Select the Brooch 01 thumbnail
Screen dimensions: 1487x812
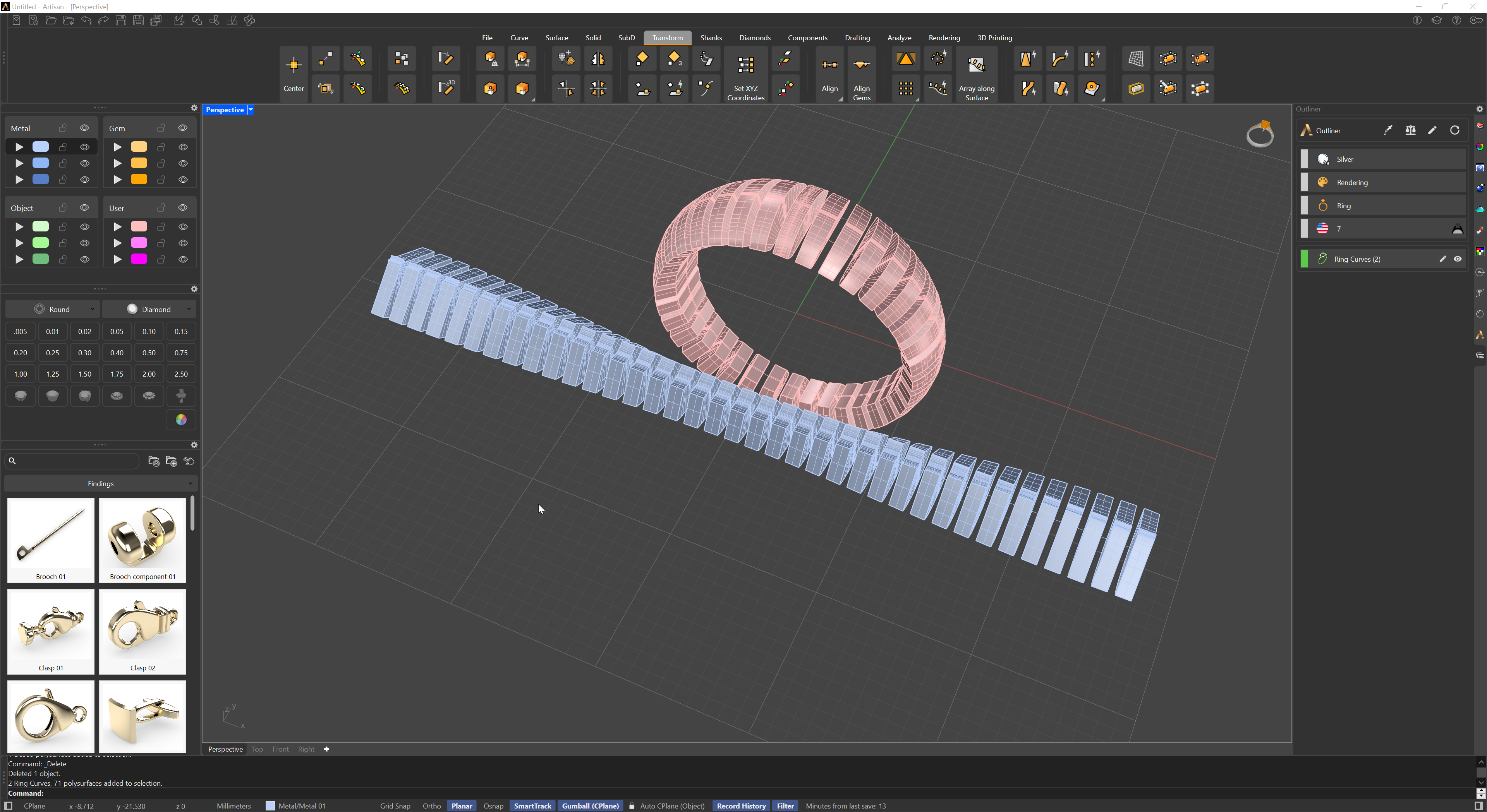tap(51, 540)
